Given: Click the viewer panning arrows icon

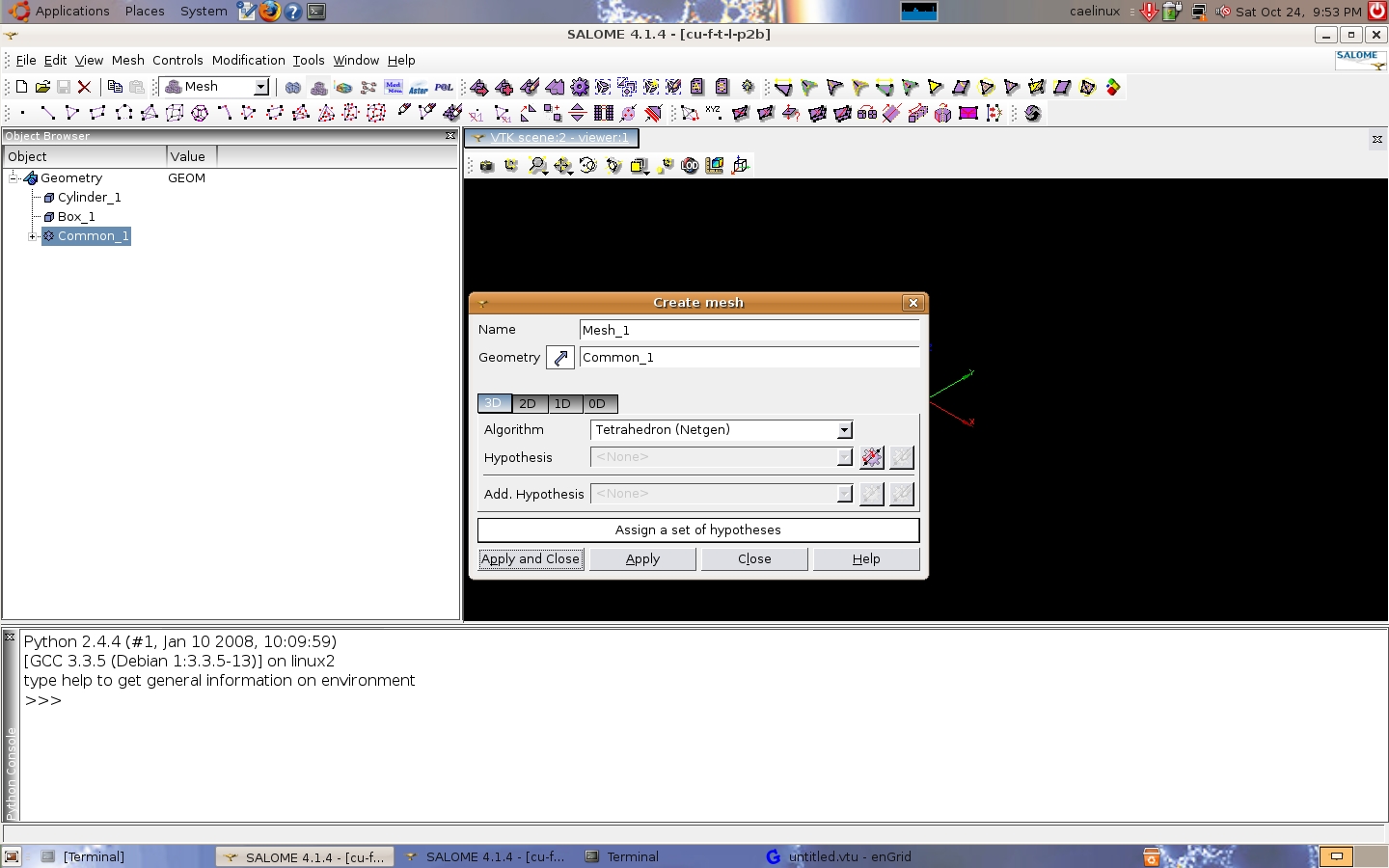Looking at the screenshot, I should (563, 166).
